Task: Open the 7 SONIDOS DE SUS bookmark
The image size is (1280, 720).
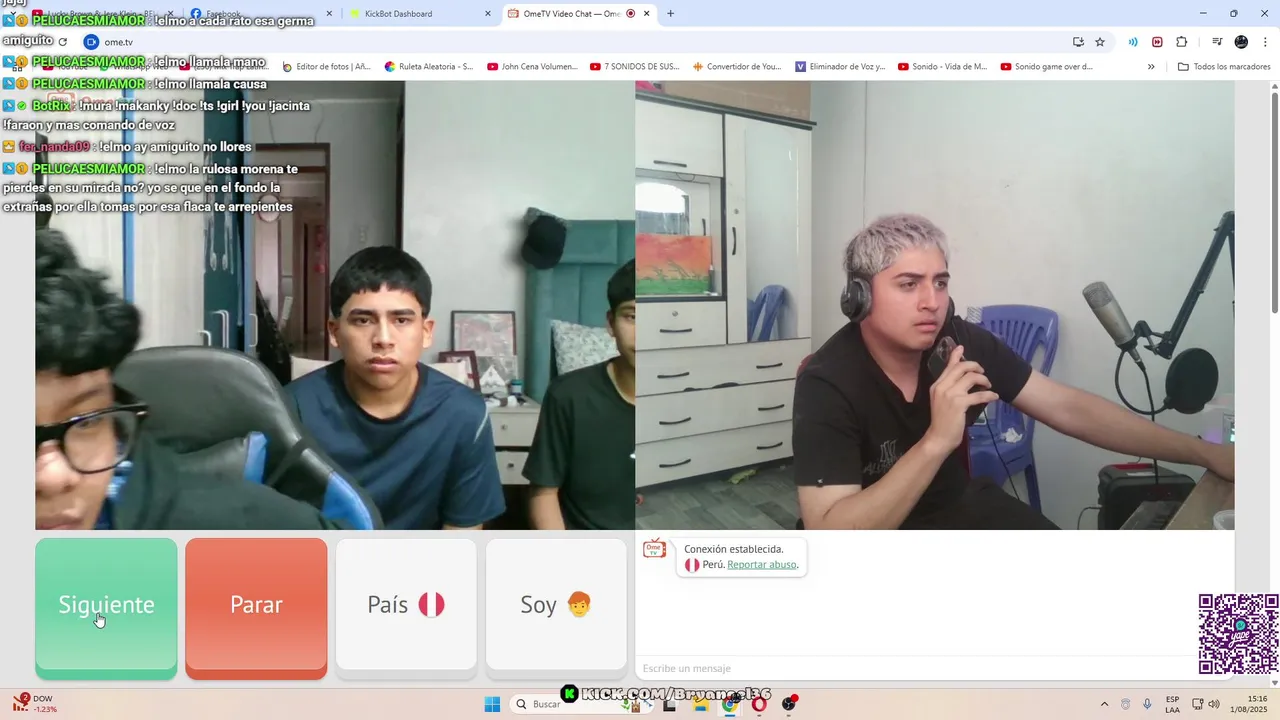Action: coord(635,67)
